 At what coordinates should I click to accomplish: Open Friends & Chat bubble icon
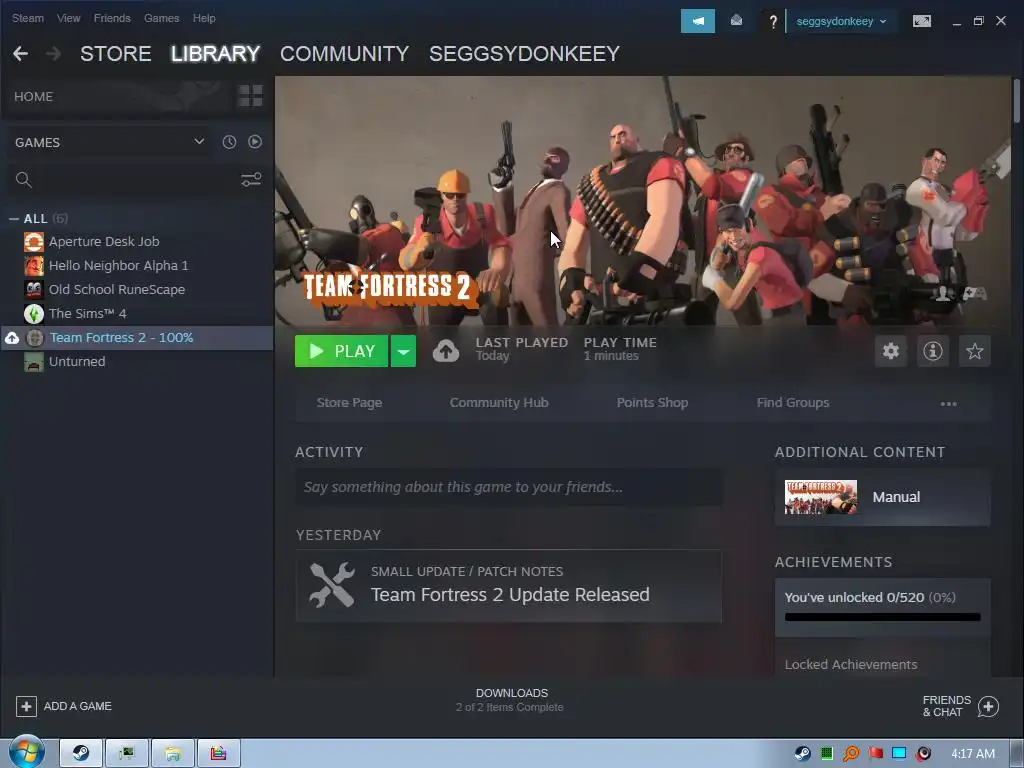point(988,706)
